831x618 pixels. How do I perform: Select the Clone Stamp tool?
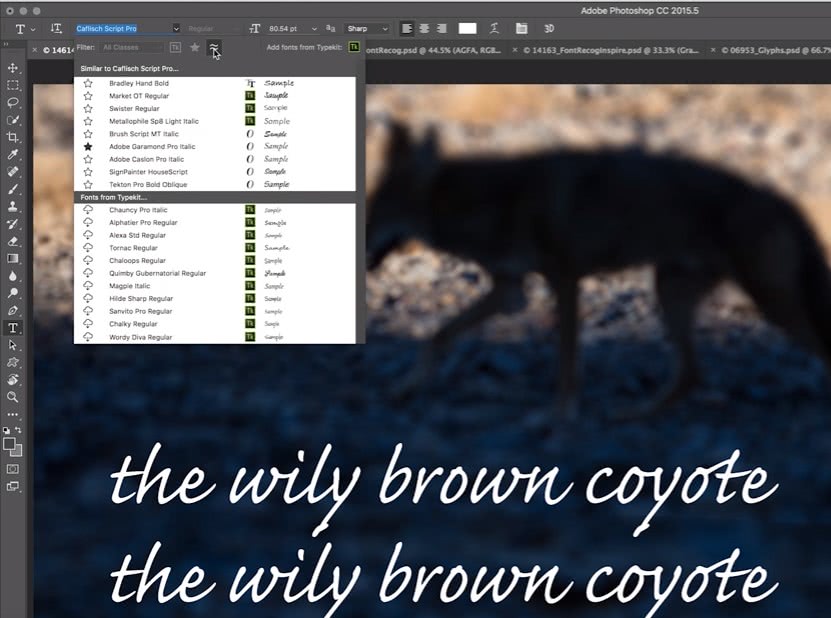click(x=13, y=207)
